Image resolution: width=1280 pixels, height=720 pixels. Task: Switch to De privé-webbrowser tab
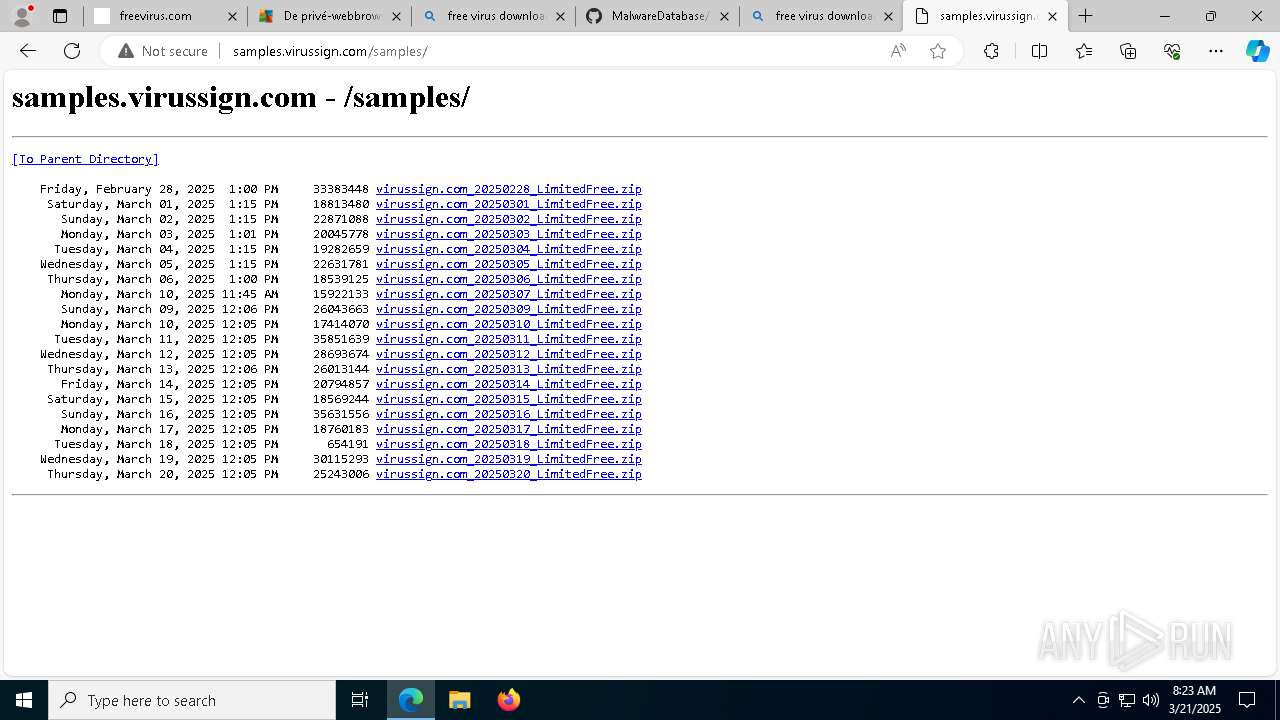point(329,16)
